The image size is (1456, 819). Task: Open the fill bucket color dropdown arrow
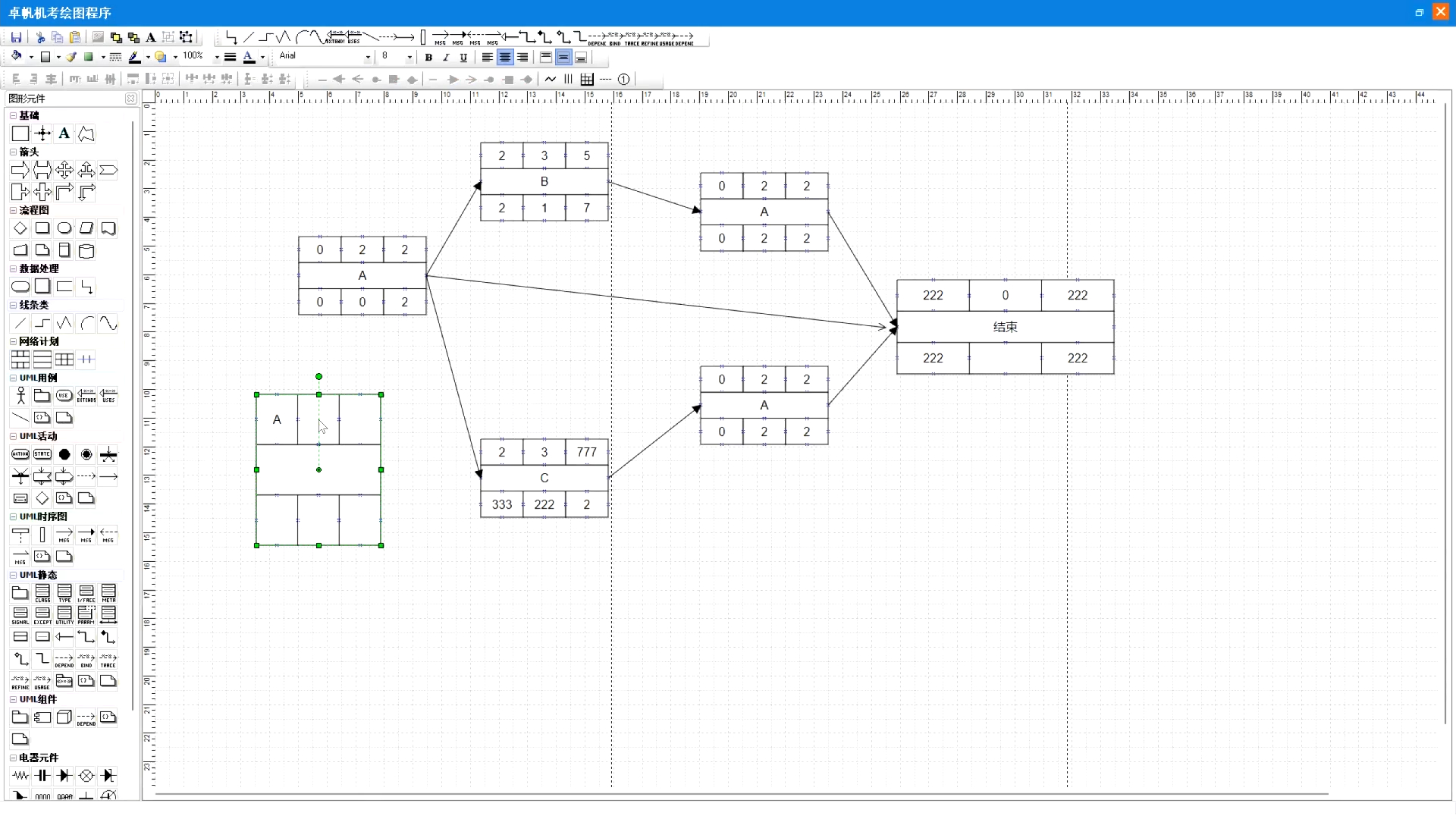31,57
